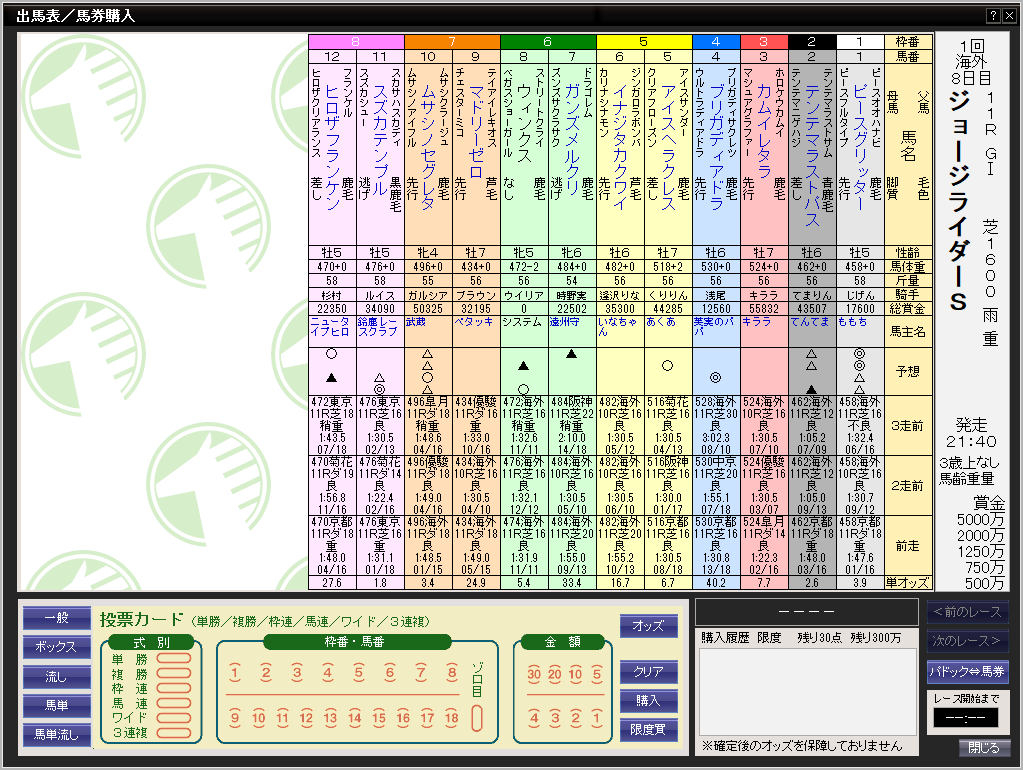Image resolution: width=1023 pixels, height=770 pixels.
Task: Select the ボックス betting mode tab
Action: click(57, 647)
